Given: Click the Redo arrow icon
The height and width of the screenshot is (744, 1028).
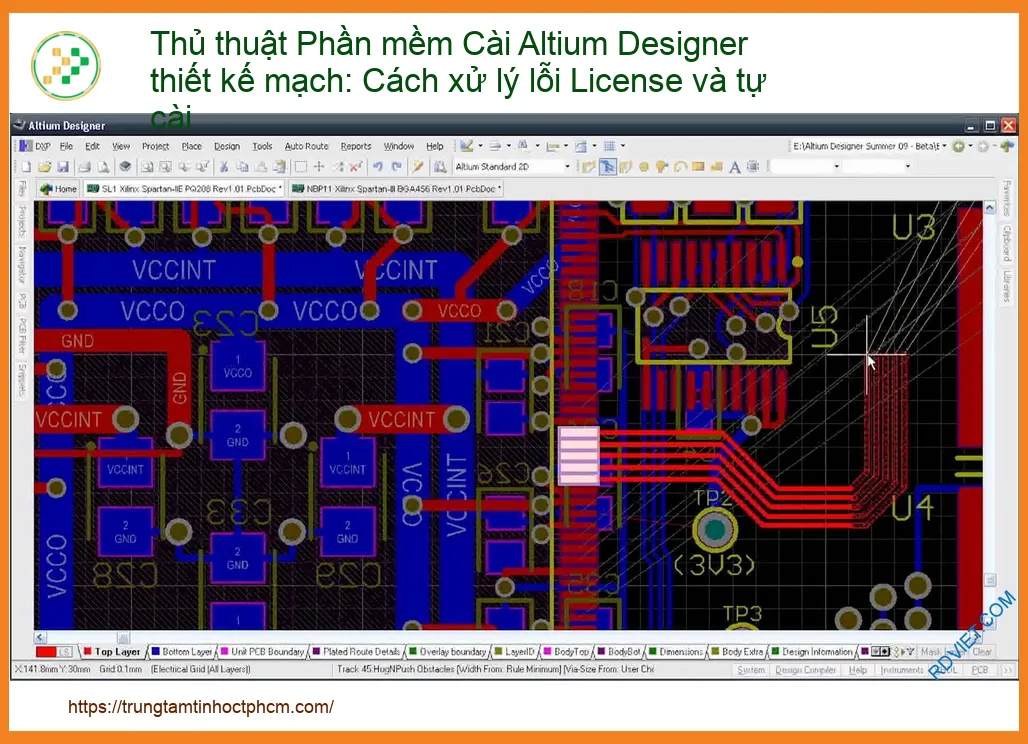Looking at the screenshot, I should pyautogui.click(x=396, y=167).
